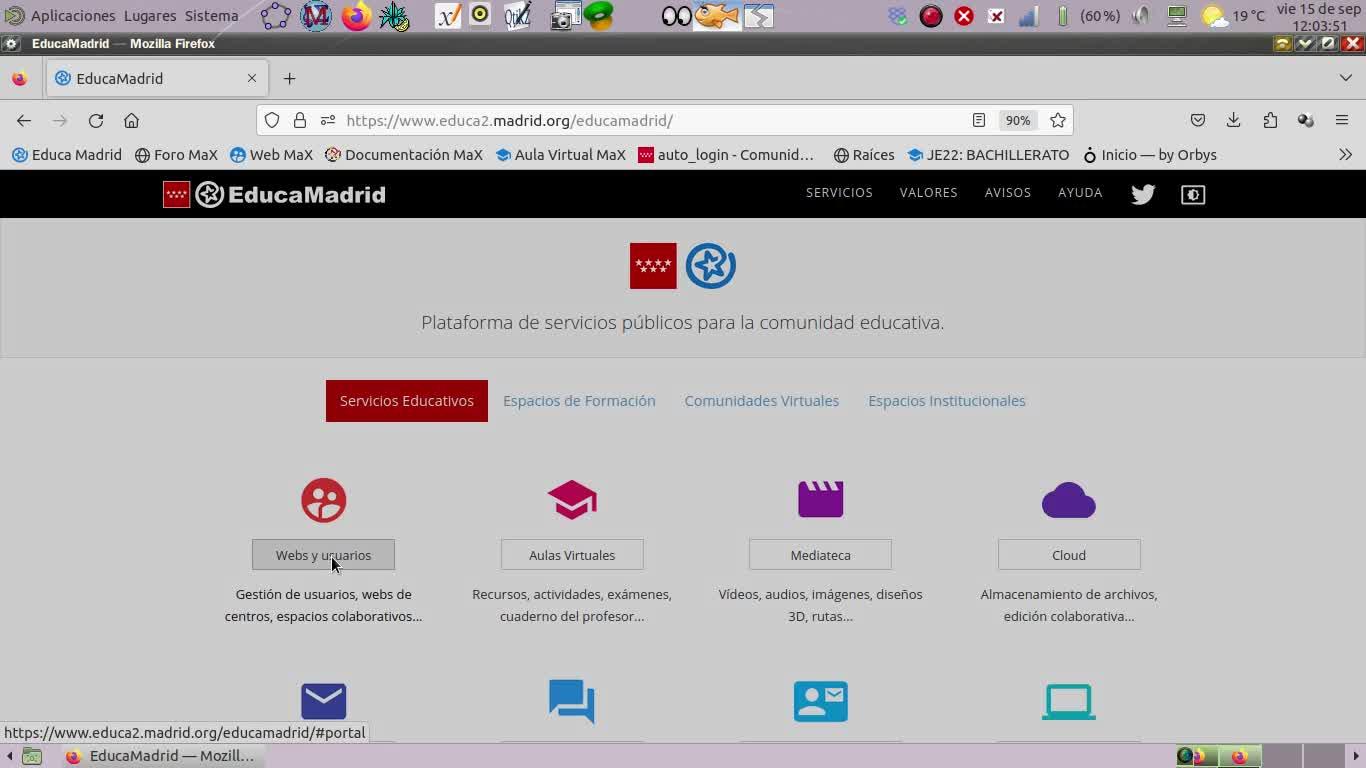The width and height of the screenshot is (1366, 768).
Task: Open the Inicio — by Orbys bookmark
Action: (x=1150, y=155)
